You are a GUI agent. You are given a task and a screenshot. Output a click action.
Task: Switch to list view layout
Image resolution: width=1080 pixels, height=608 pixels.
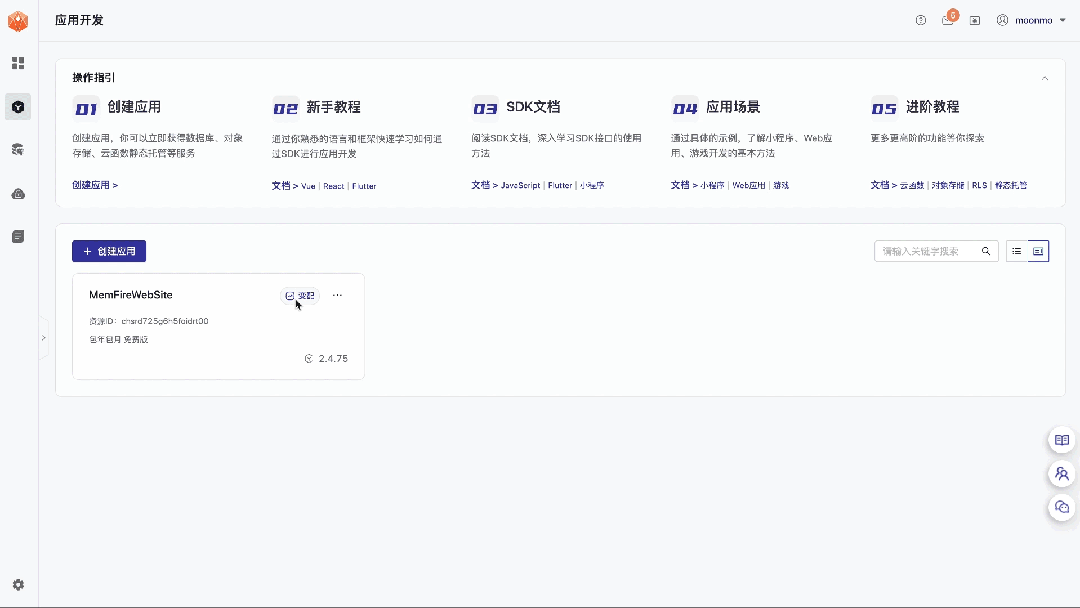[x=1017, y=251]
